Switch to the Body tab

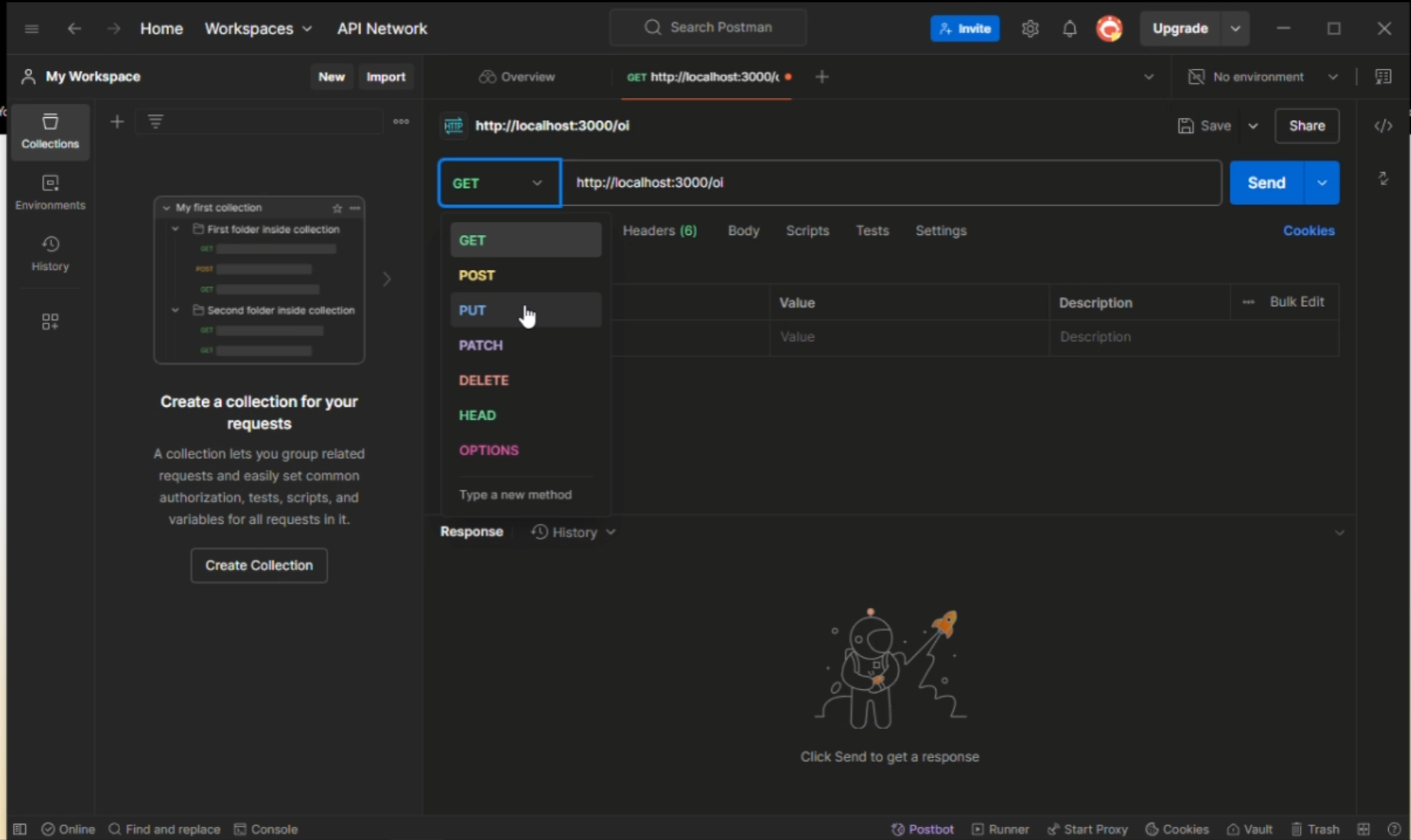point(743,231)
